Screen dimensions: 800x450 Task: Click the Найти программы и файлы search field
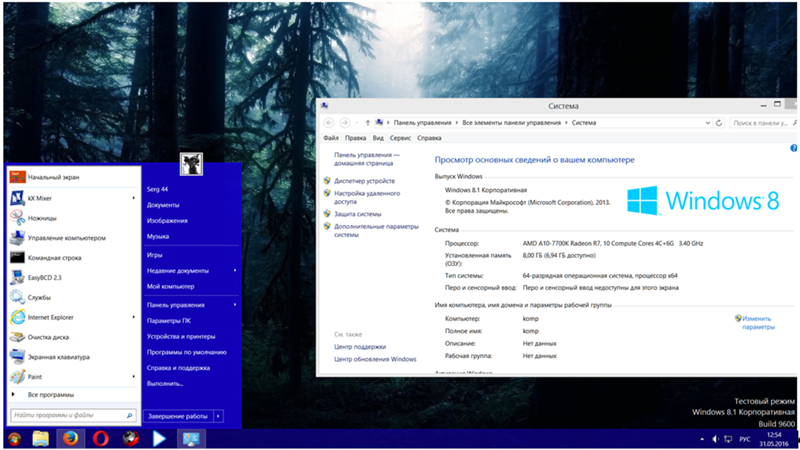click(68, 414)
